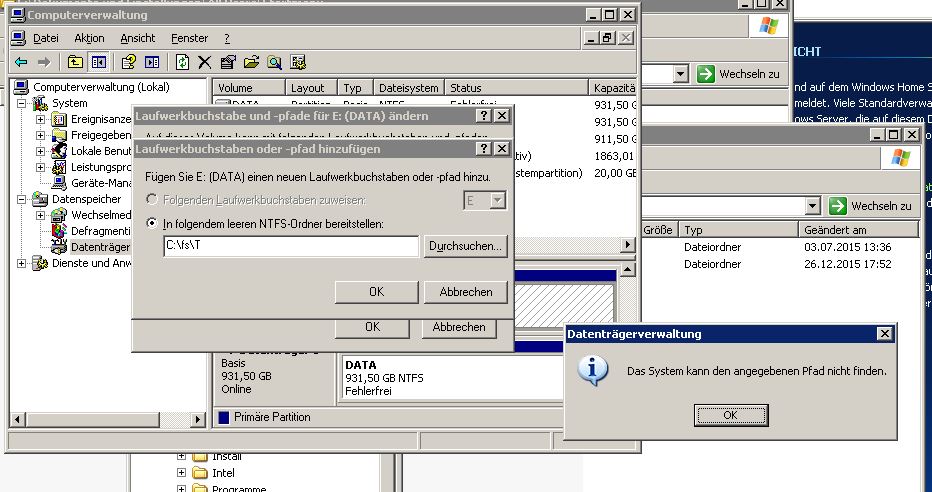Click the blue Primäre Partition legend swatch
Screen dimensions: 932x492
coord(223,417)
